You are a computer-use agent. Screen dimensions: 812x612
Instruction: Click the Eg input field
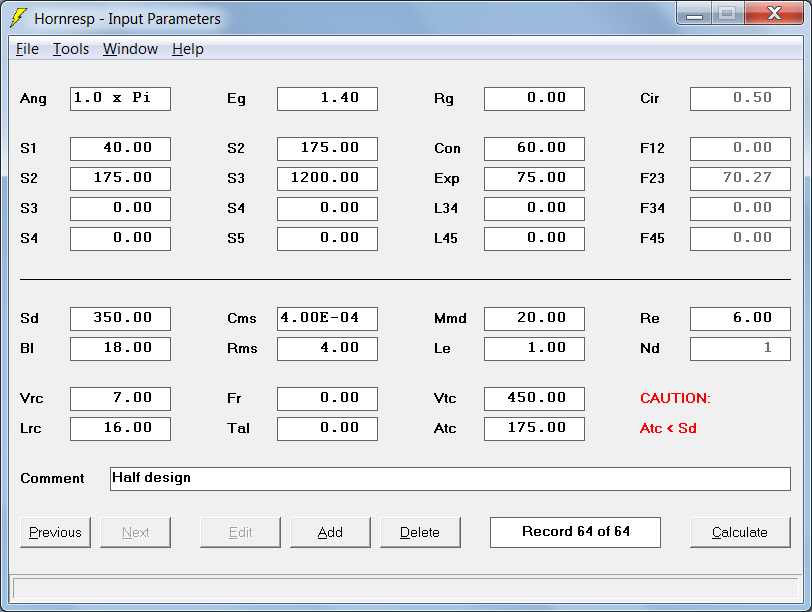click(327, 99)
